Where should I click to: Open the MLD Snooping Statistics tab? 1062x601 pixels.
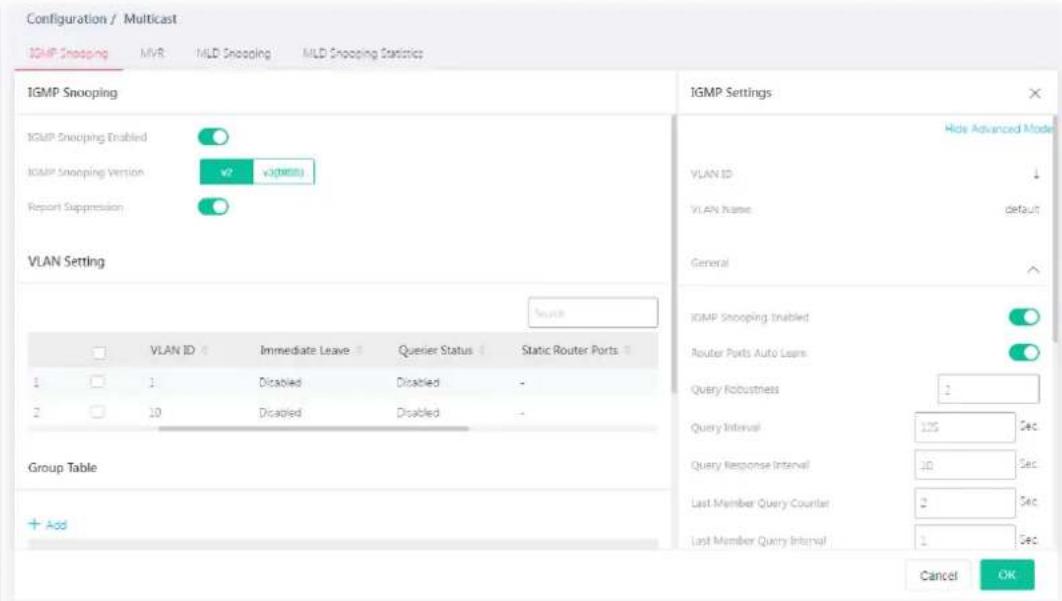362,53
